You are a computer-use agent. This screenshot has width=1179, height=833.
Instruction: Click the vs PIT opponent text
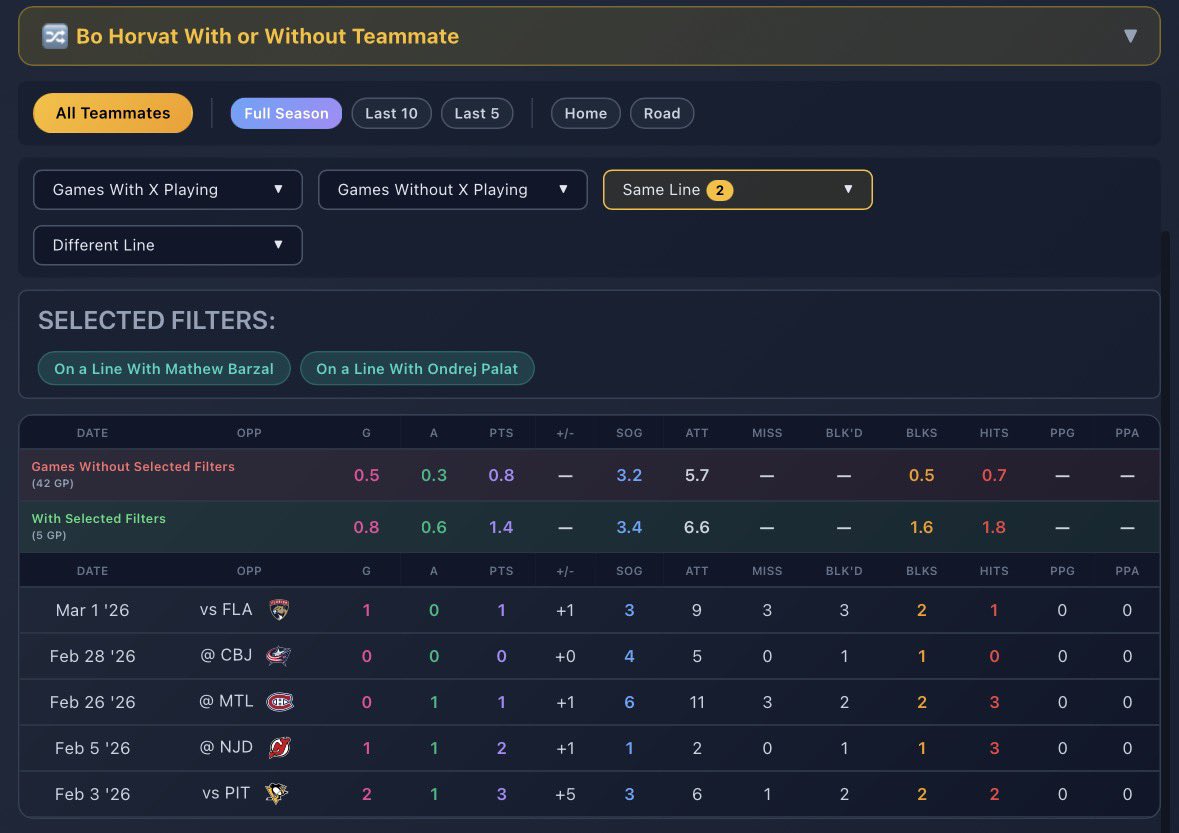pos(226,792)
